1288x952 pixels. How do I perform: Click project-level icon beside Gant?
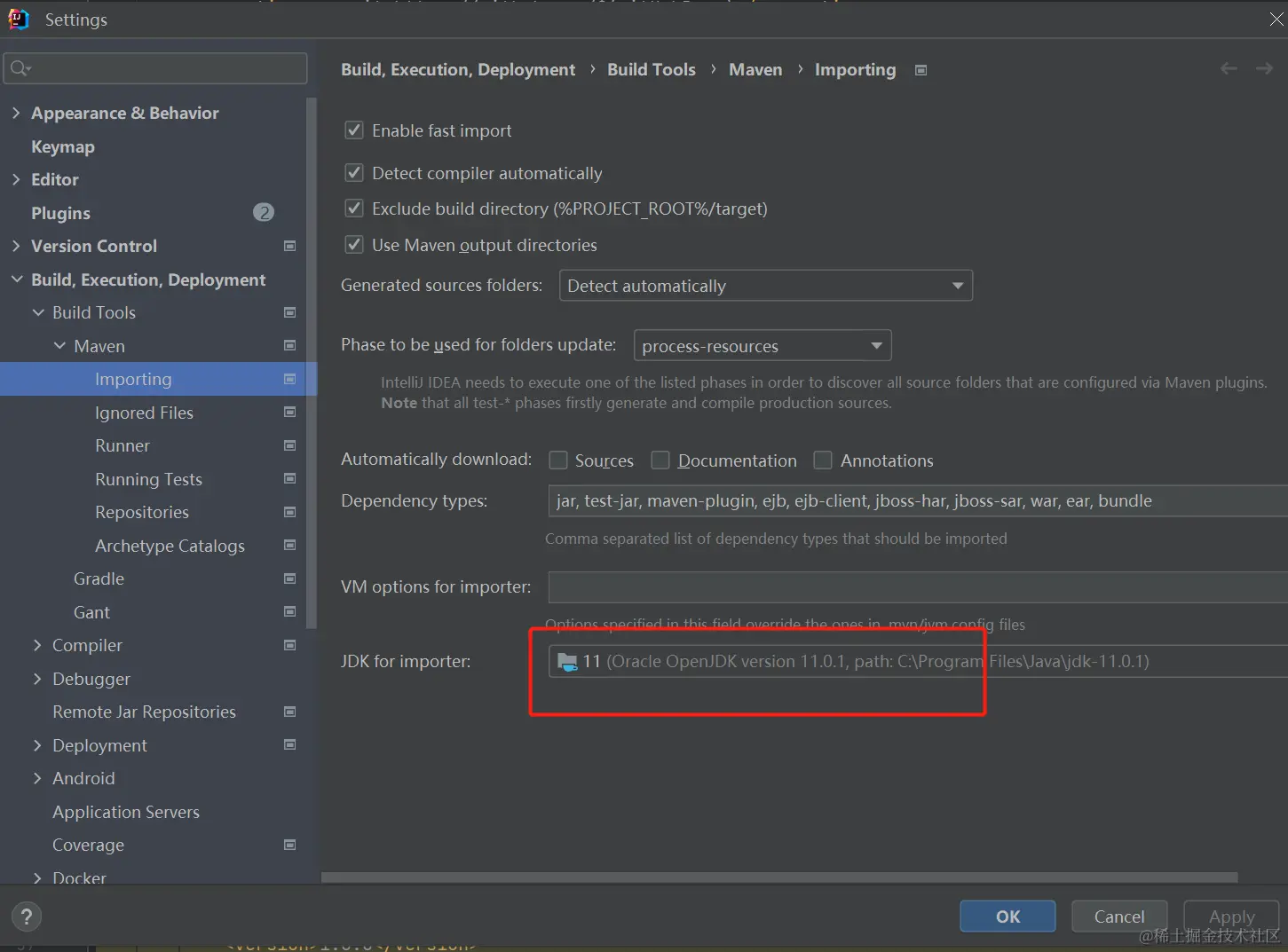(x=289, y=611)
